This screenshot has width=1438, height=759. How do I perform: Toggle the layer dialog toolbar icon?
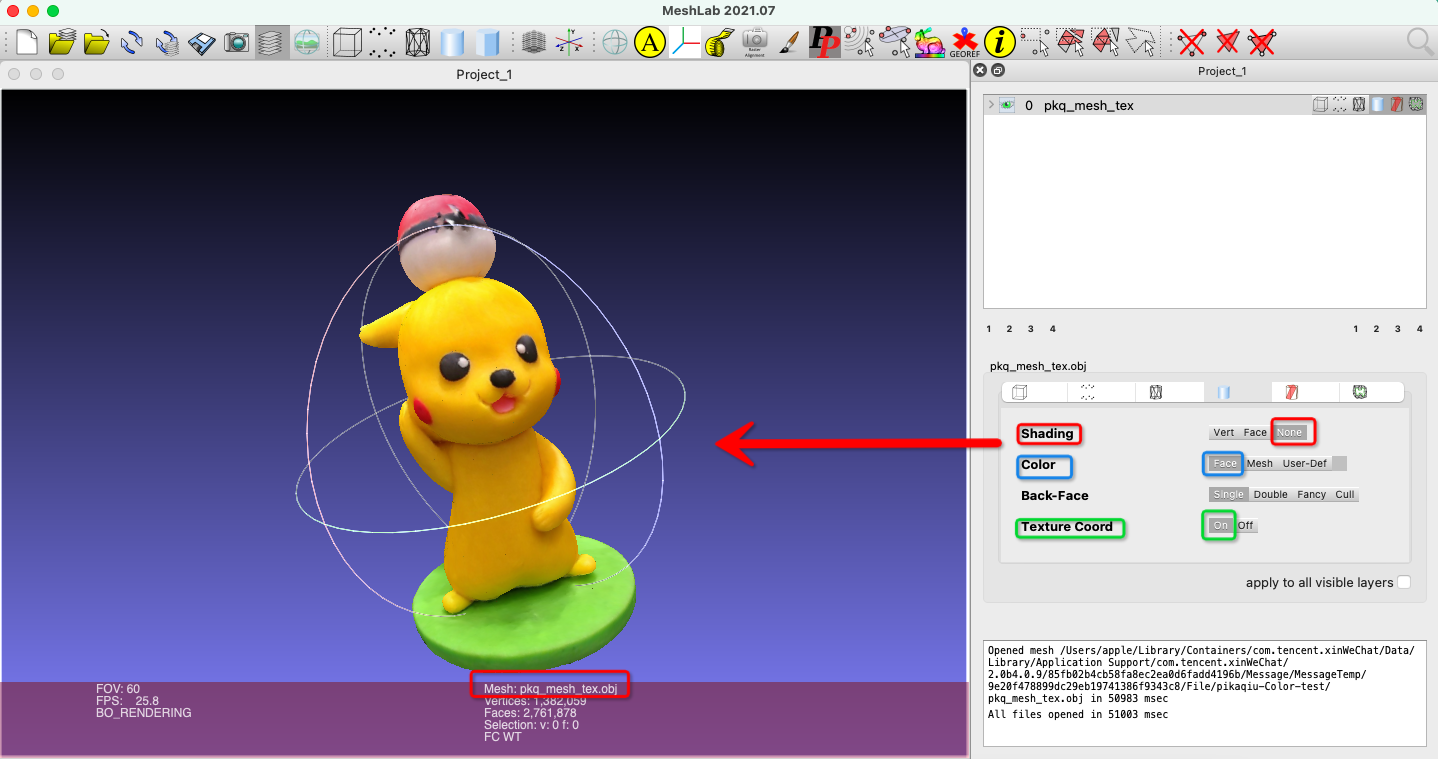pos(271,42)
